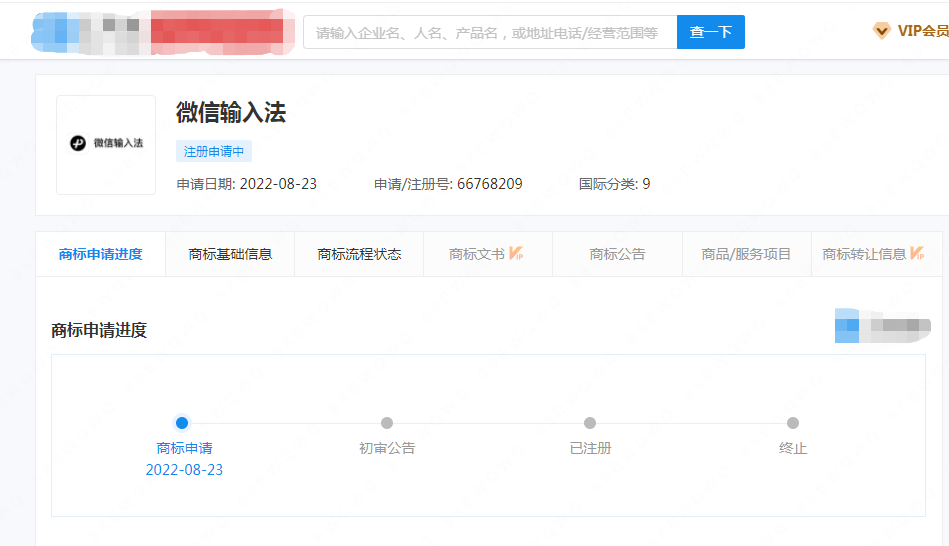Open the 商标文书 tab
The width and height of the screenshot is (949, 546).
[477, 254]
